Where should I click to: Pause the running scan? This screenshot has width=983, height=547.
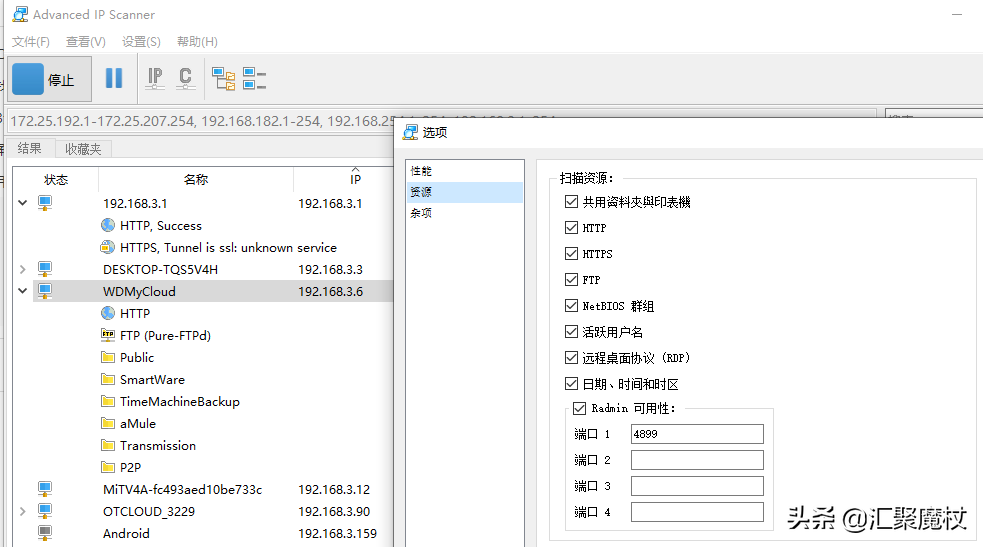click(x=114, y=78)
